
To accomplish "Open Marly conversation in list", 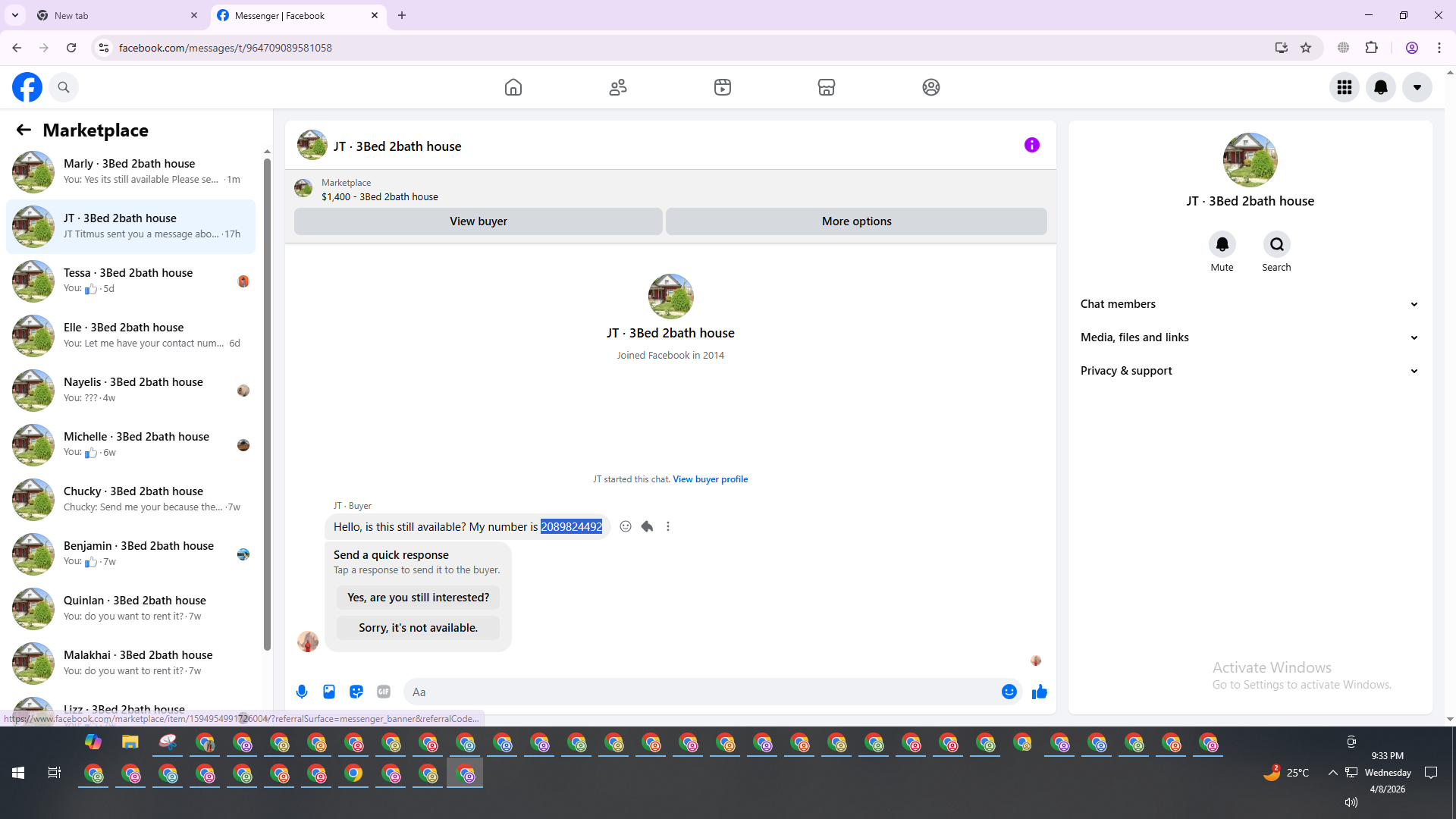I will (130, 171).
